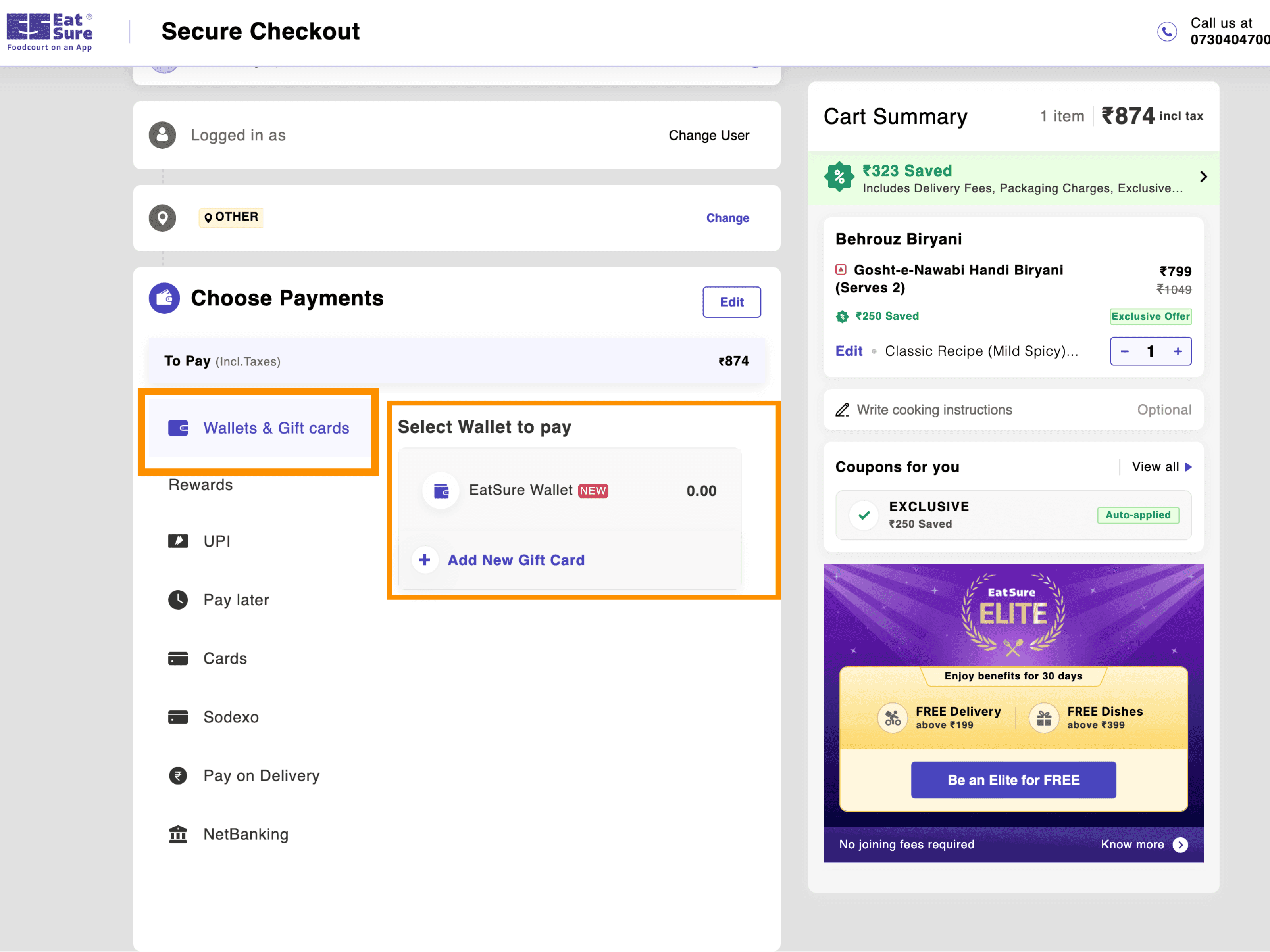Click the OTHER address label
1270x952 pixels.
pos(231,217)
